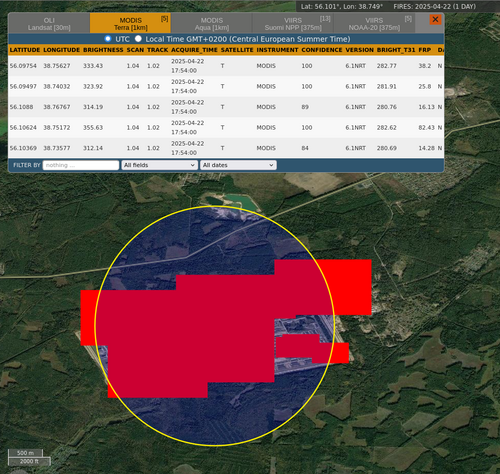Image resolution: width=500 pixels, height=474 pixels.
Task: Click longitude value 38.75172
Action: click(57, 128)
